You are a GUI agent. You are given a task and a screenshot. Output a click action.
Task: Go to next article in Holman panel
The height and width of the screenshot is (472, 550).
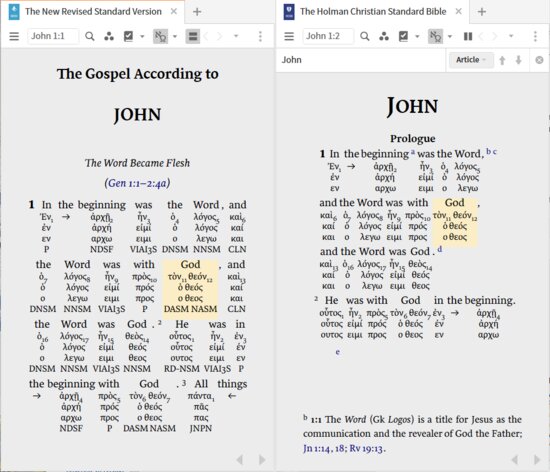click(537, 460)
